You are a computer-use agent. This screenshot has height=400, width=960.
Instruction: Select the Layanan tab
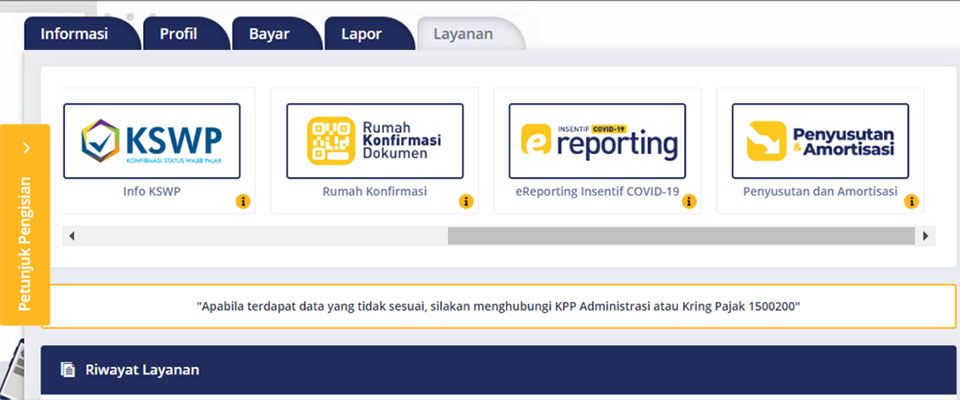click(x=470, y=34)
